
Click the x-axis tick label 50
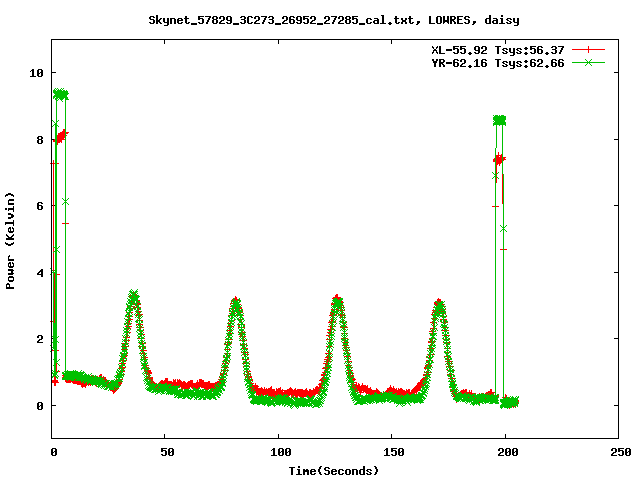point(167,452)
